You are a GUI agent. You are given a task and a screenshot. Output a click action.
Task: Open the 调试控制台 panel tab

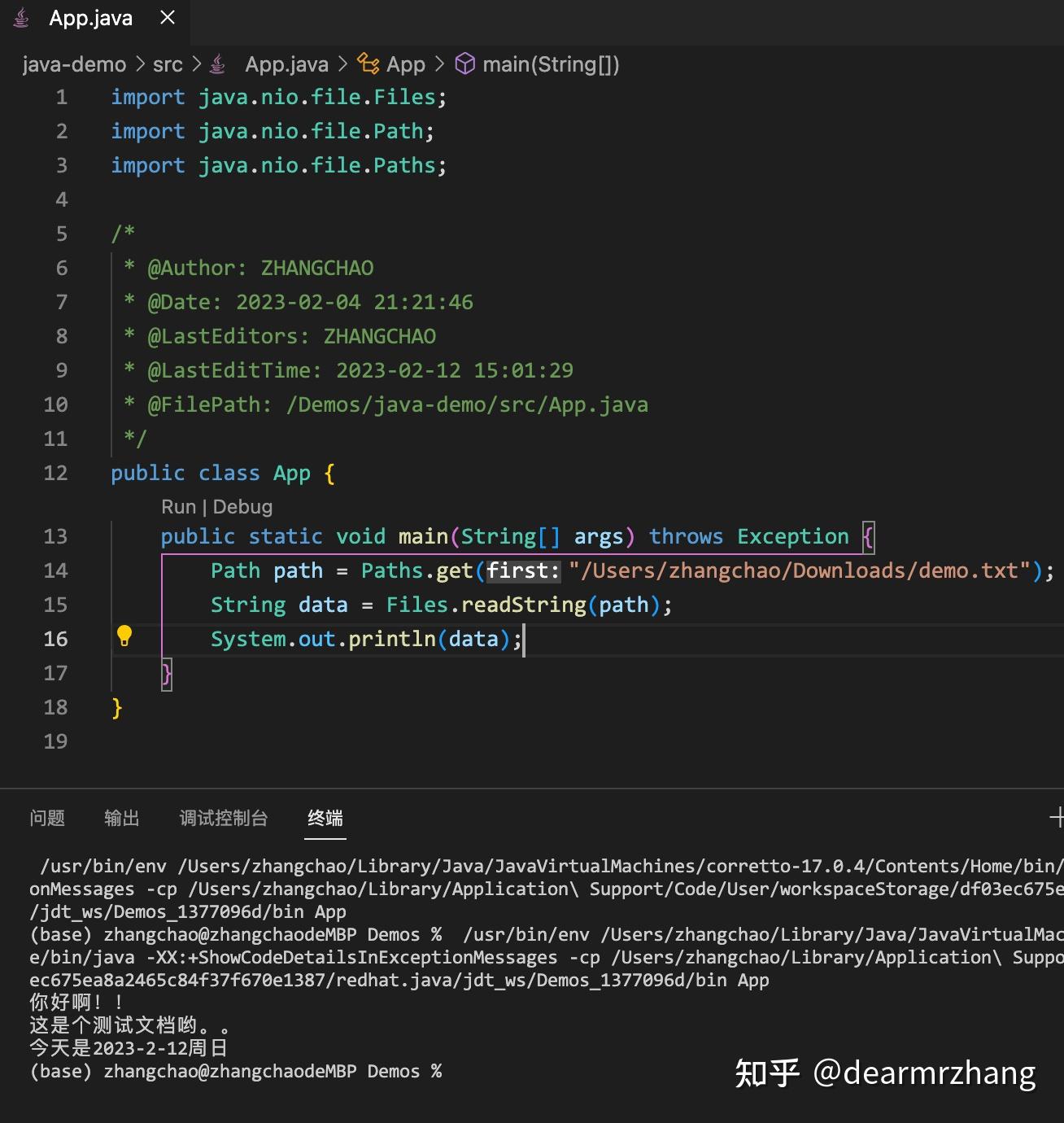[223, 819]
